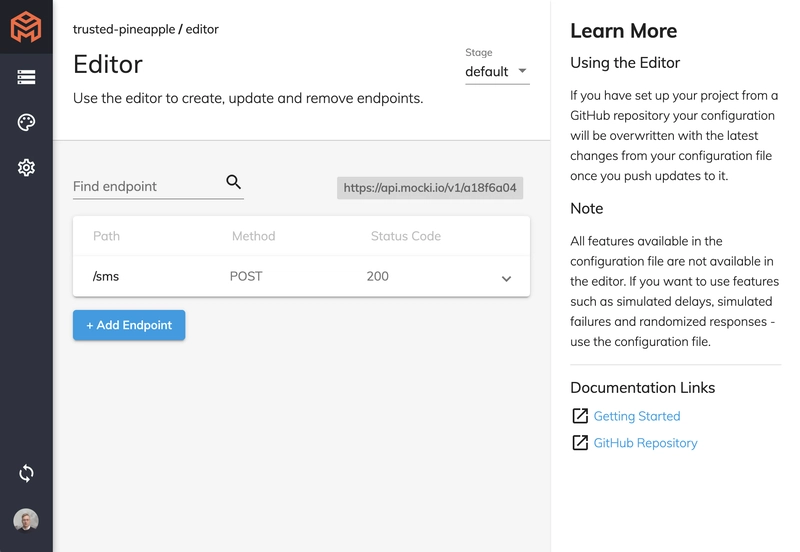Click external-link icon beside Getting Started

tap(580, 416)
